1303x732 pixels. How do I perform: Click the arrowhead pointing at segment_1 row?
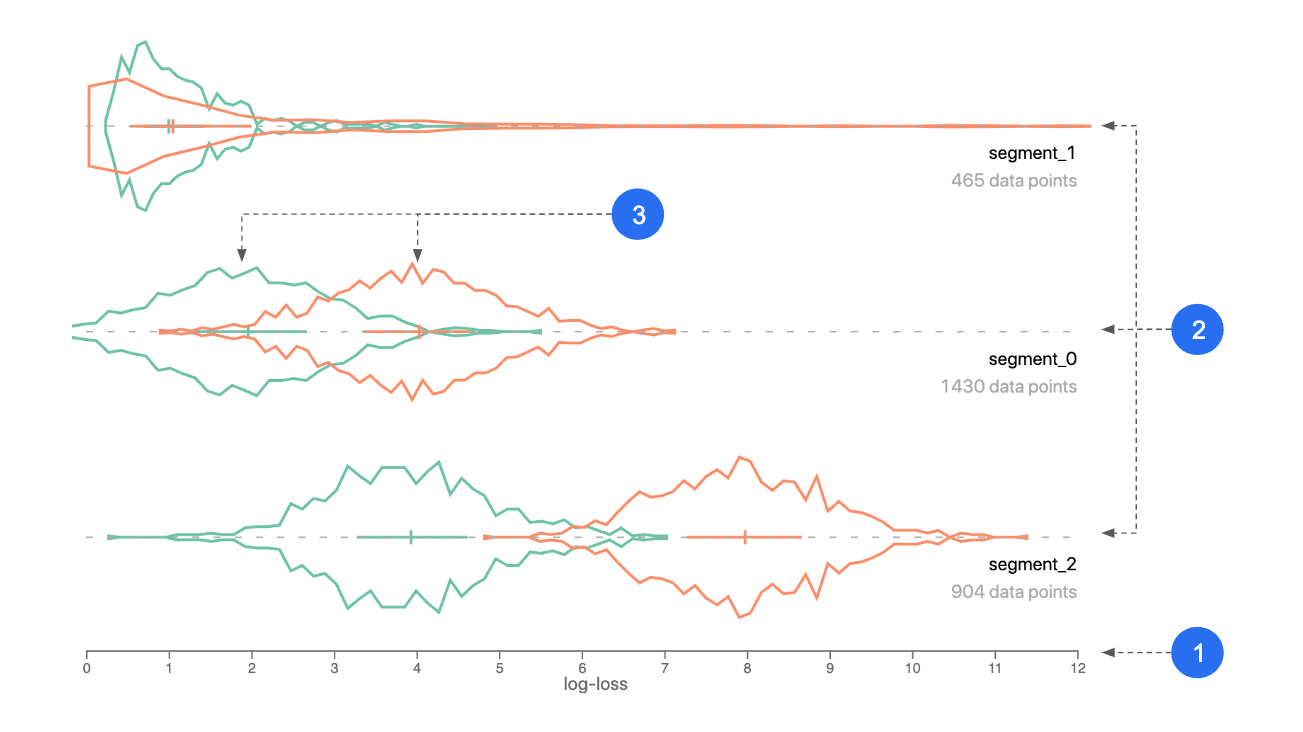pyautogui.click(x=1109, y=126)
